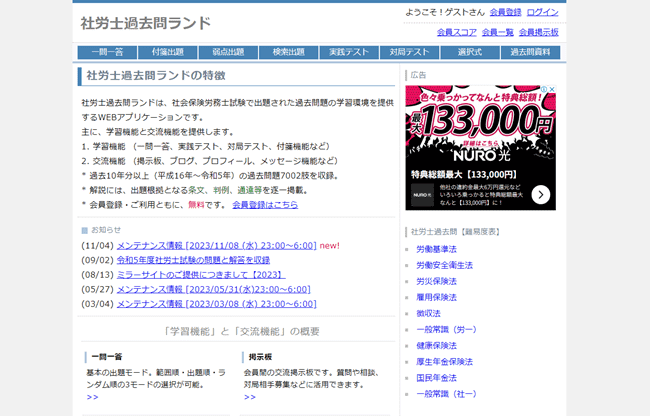The width and height of the screenshot is (650, 416).
Task: Click the 一問一答 card heading
Action: (x=107, y=357)
